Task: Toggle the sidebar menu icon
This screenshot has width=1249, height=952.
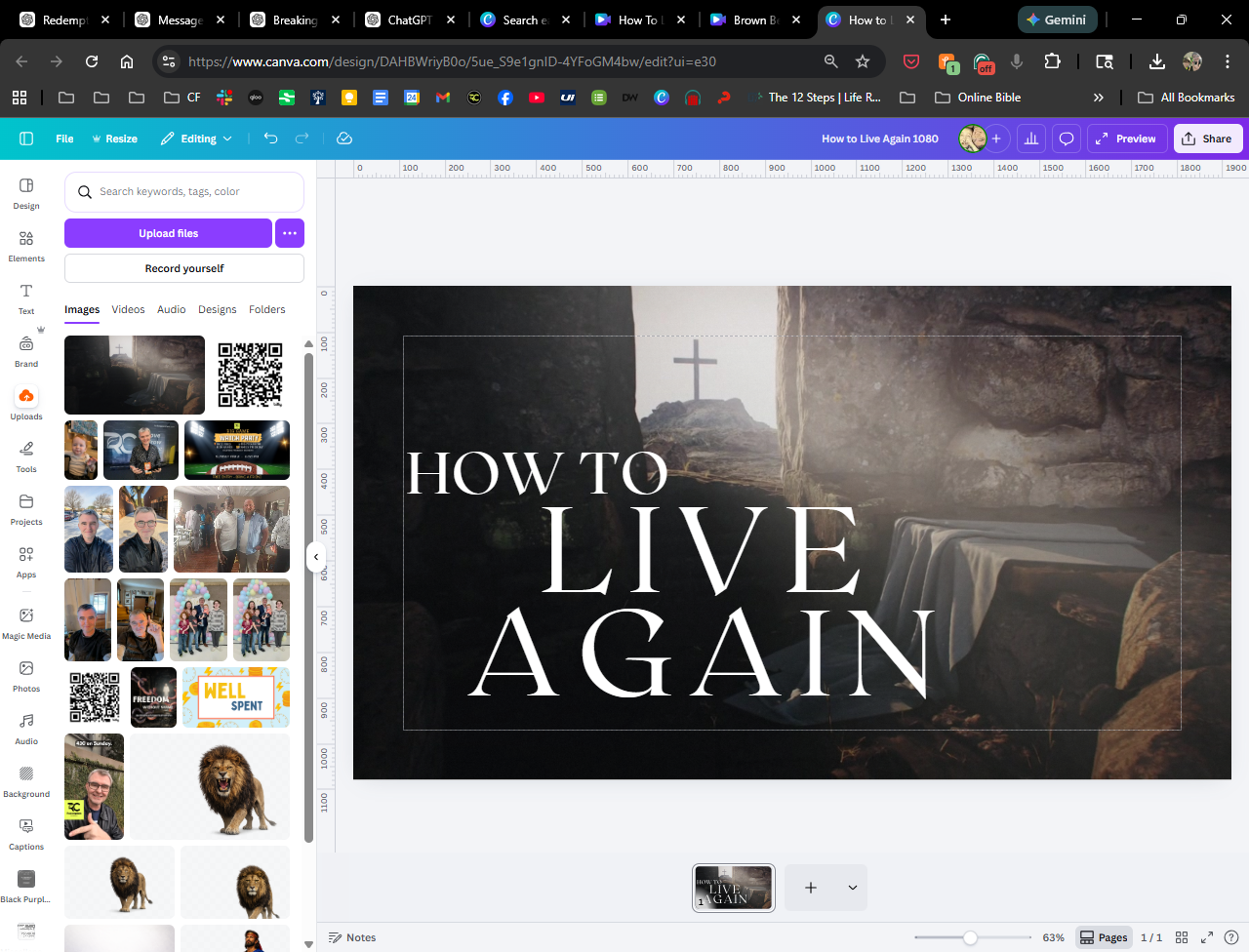Action: [x=26, y=139]
